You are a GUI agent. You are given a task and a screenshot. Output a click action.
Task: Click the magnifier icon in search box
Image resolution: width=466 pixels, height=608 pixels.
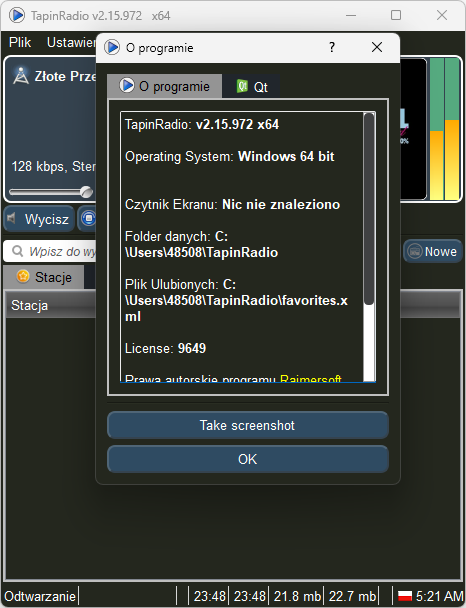click(x=17, y=251)
